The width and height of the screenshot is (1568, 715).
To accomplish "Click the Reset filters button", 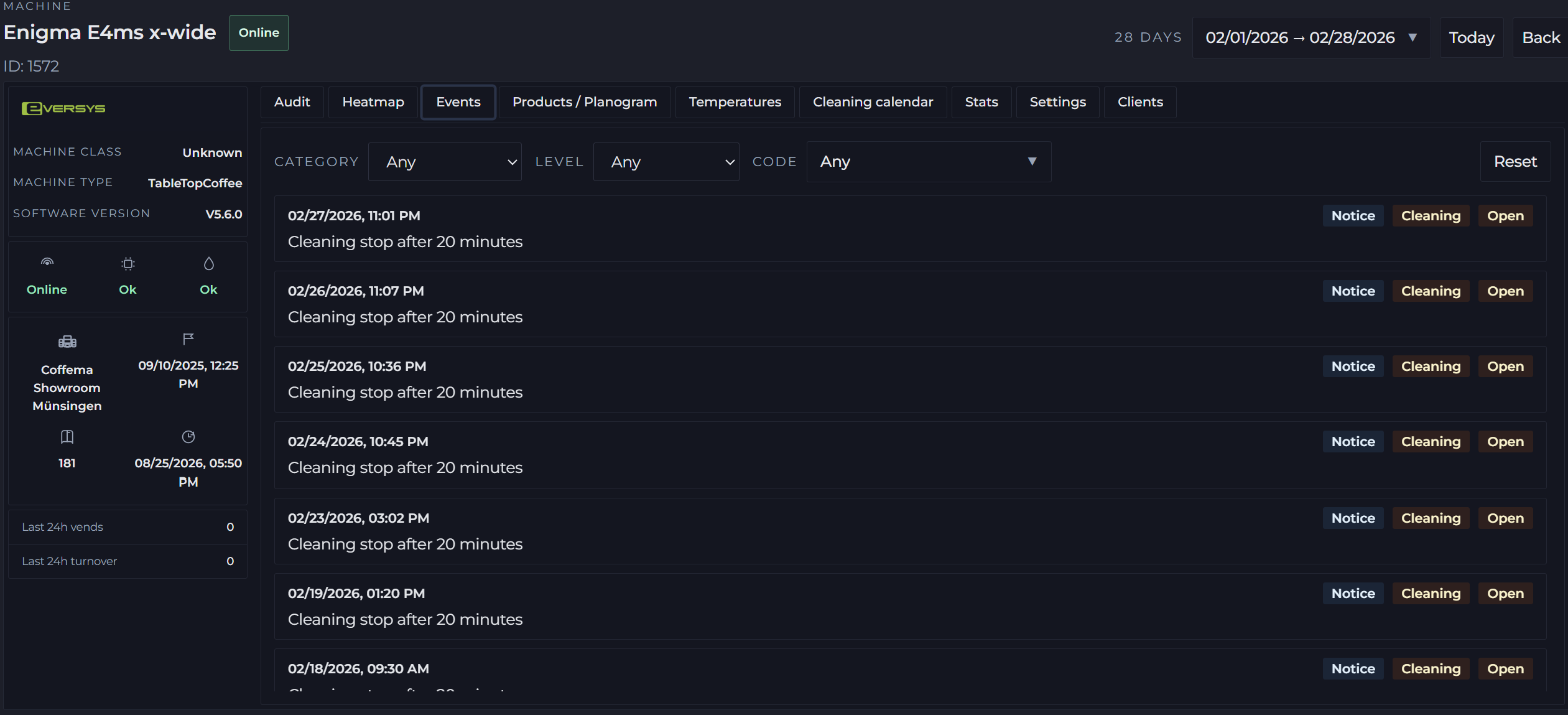I will pos(1515,162).
